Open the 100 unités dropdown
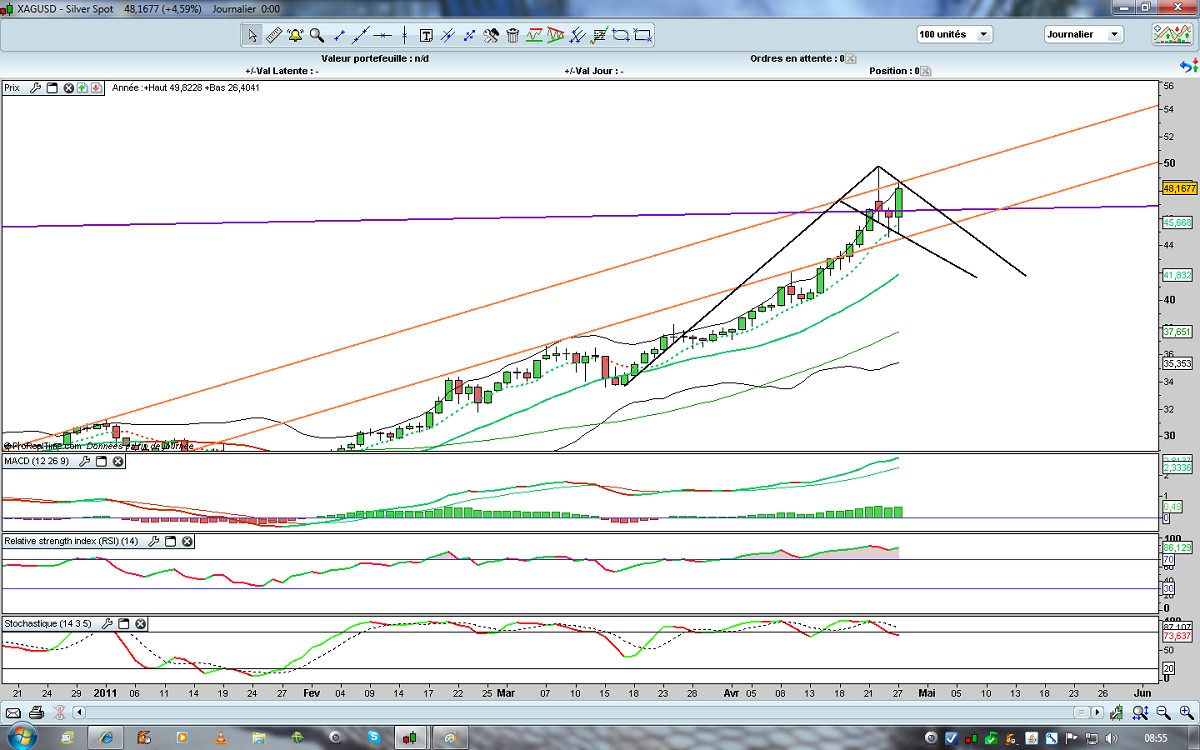 click(984, 34)
